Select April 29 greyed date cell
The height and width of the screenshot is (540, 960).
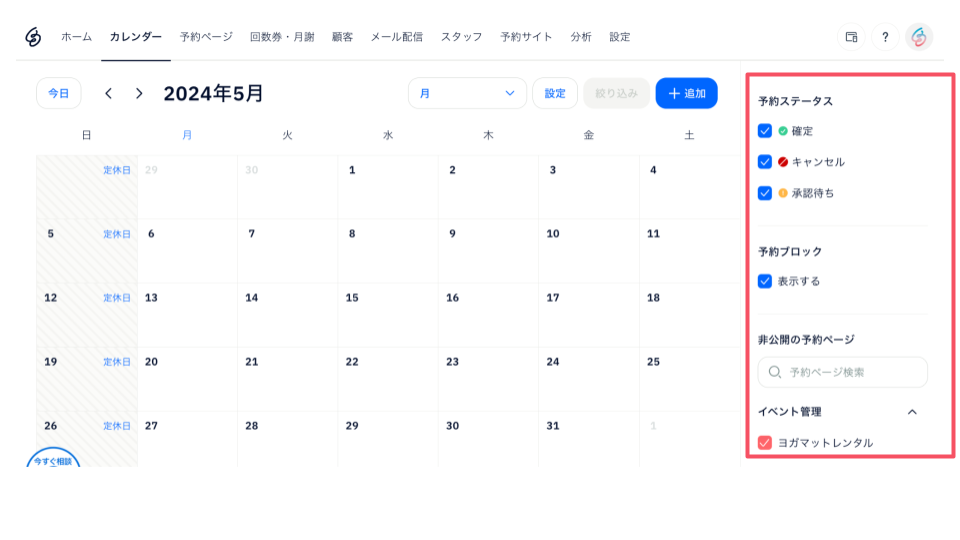(x=187, y=187)
